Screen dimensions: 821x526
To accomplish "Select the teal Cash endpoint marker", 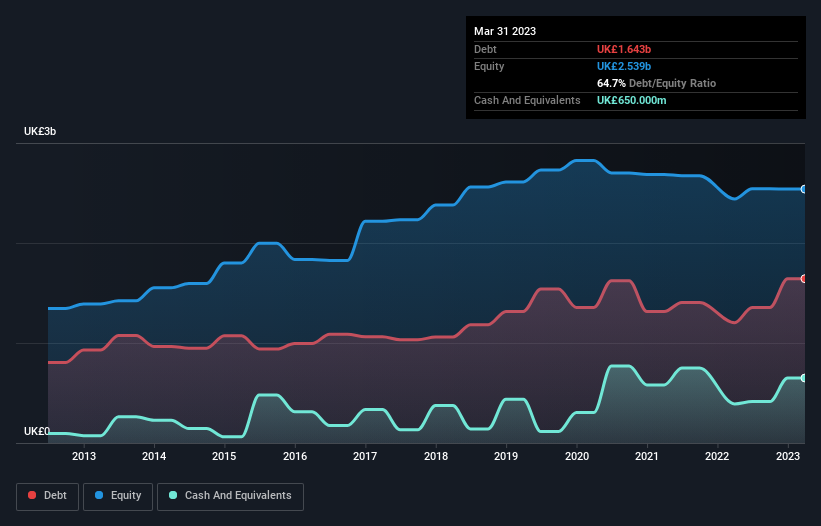I will (x=804, y=378).
